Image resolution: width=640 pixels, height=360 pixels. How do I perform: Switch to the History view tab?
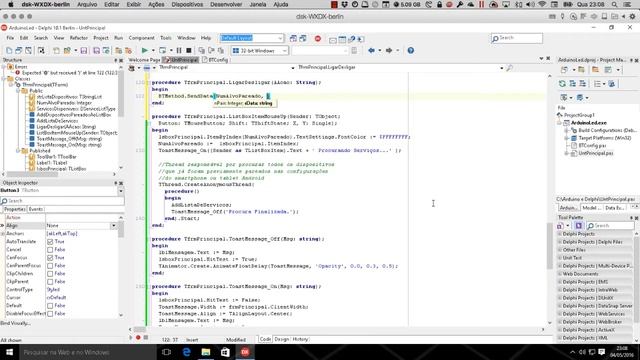coord(300,339)
